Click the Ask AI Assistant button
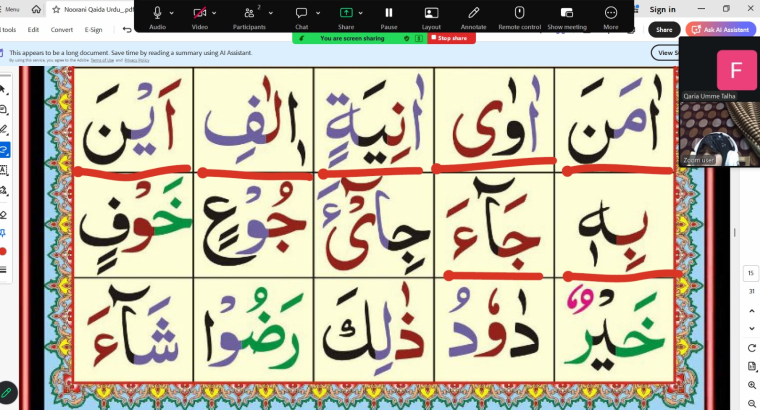 (x=720, y=30)
